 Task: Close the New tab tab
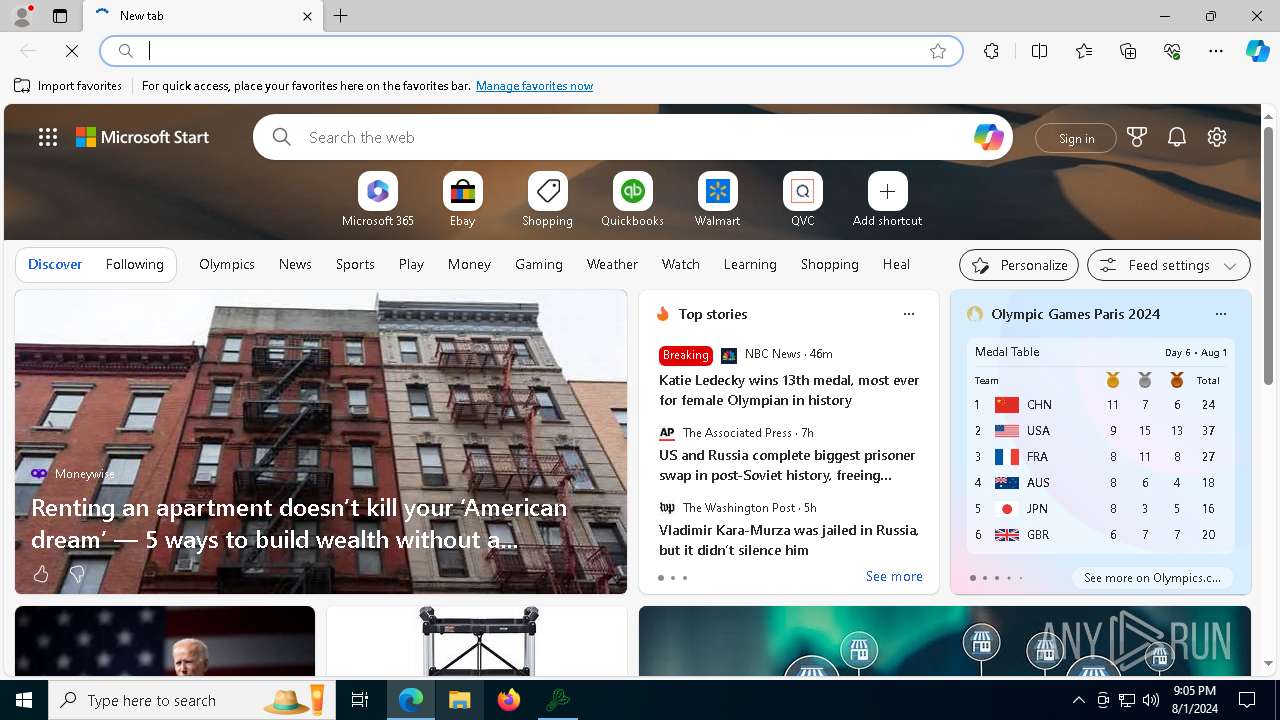(x=307, y=16)
